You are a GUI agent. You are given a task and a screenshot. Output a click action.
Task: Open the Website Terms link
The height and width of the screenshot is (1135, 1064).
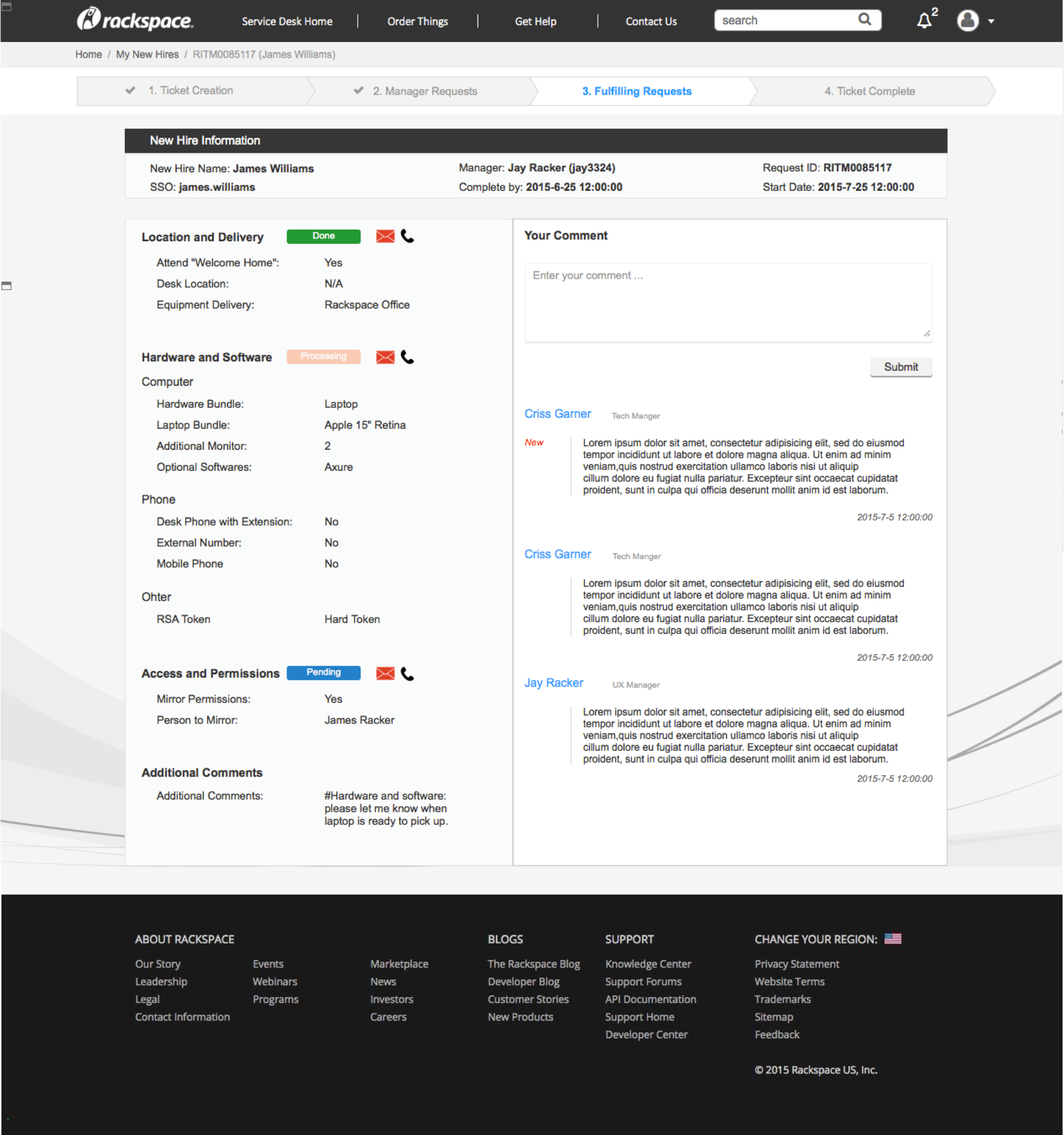pos(789,982)
